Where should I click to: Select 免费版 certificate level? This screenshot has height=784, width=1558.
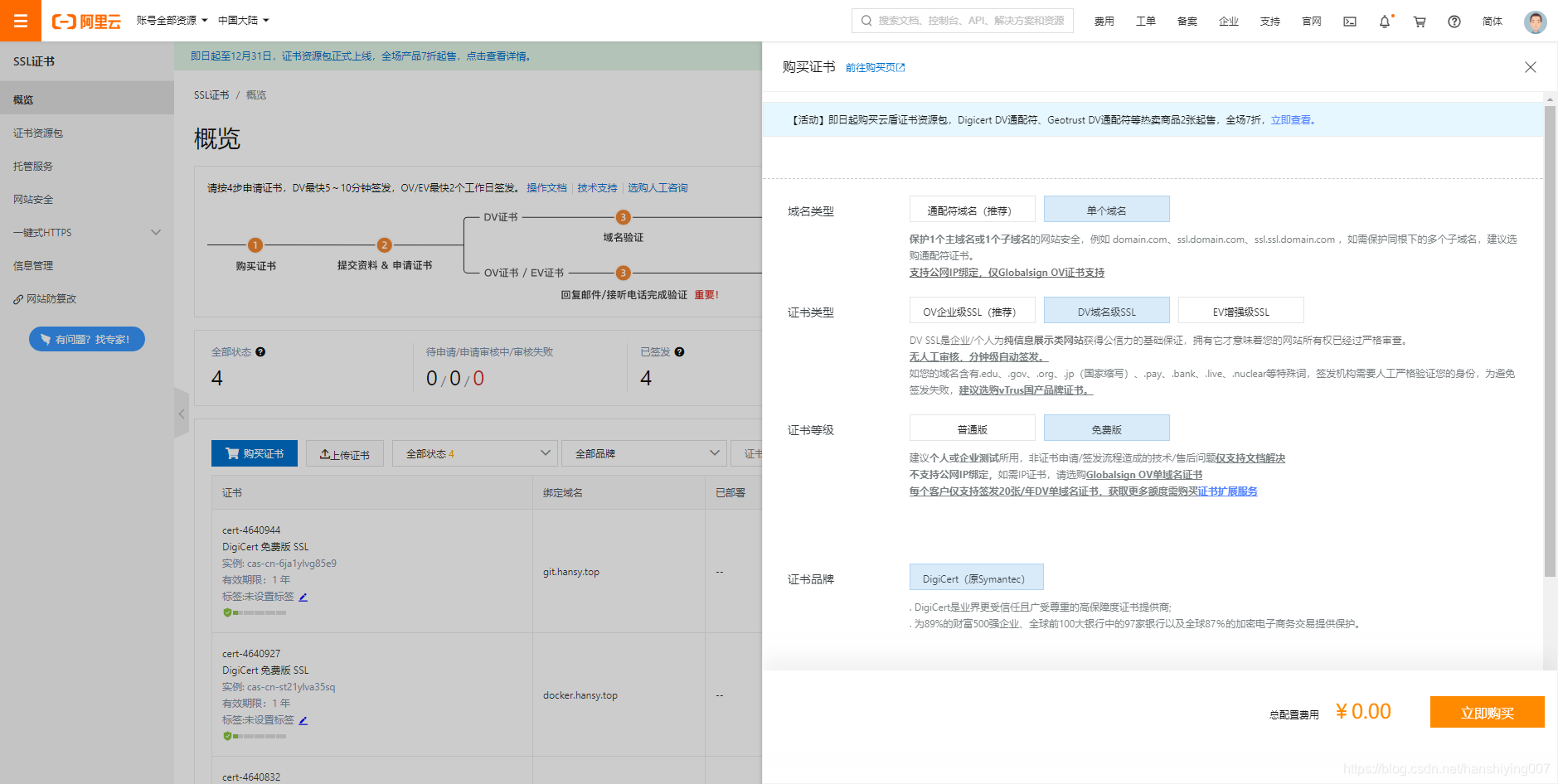1106,428
